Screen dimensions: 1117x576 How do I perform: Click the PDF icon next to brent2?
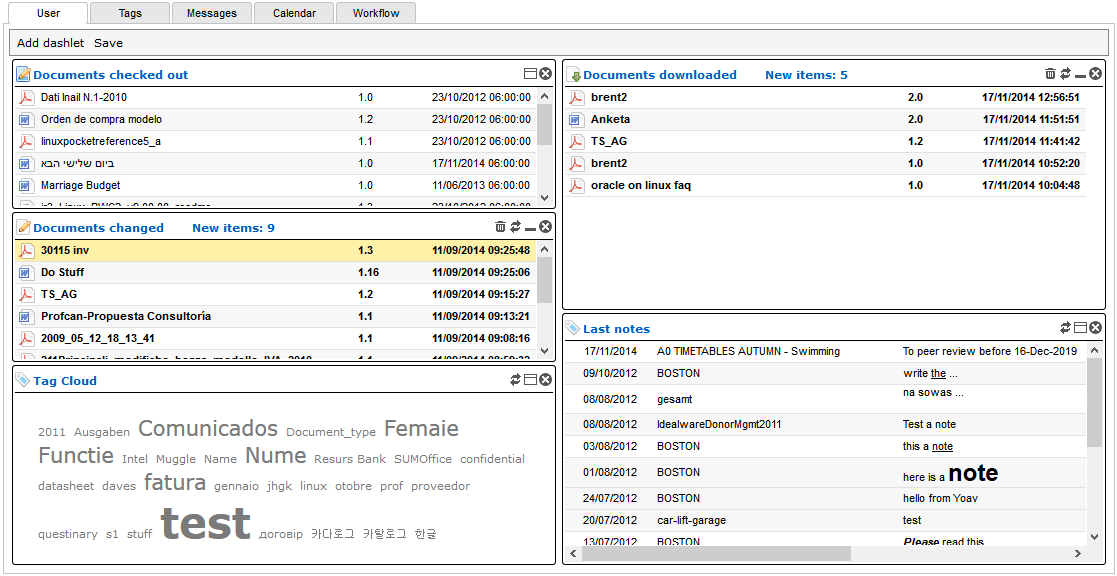(576, 98)
